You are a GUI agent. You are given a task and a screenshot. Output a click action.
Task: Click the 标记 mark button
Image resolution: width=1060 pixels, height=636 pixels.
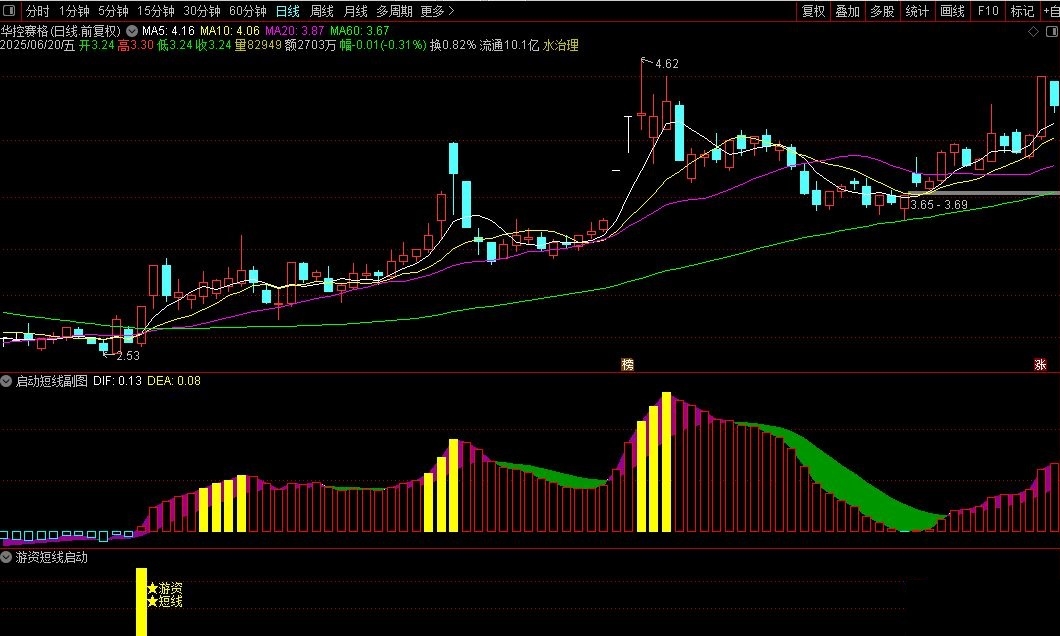[x=1022, y=11]
